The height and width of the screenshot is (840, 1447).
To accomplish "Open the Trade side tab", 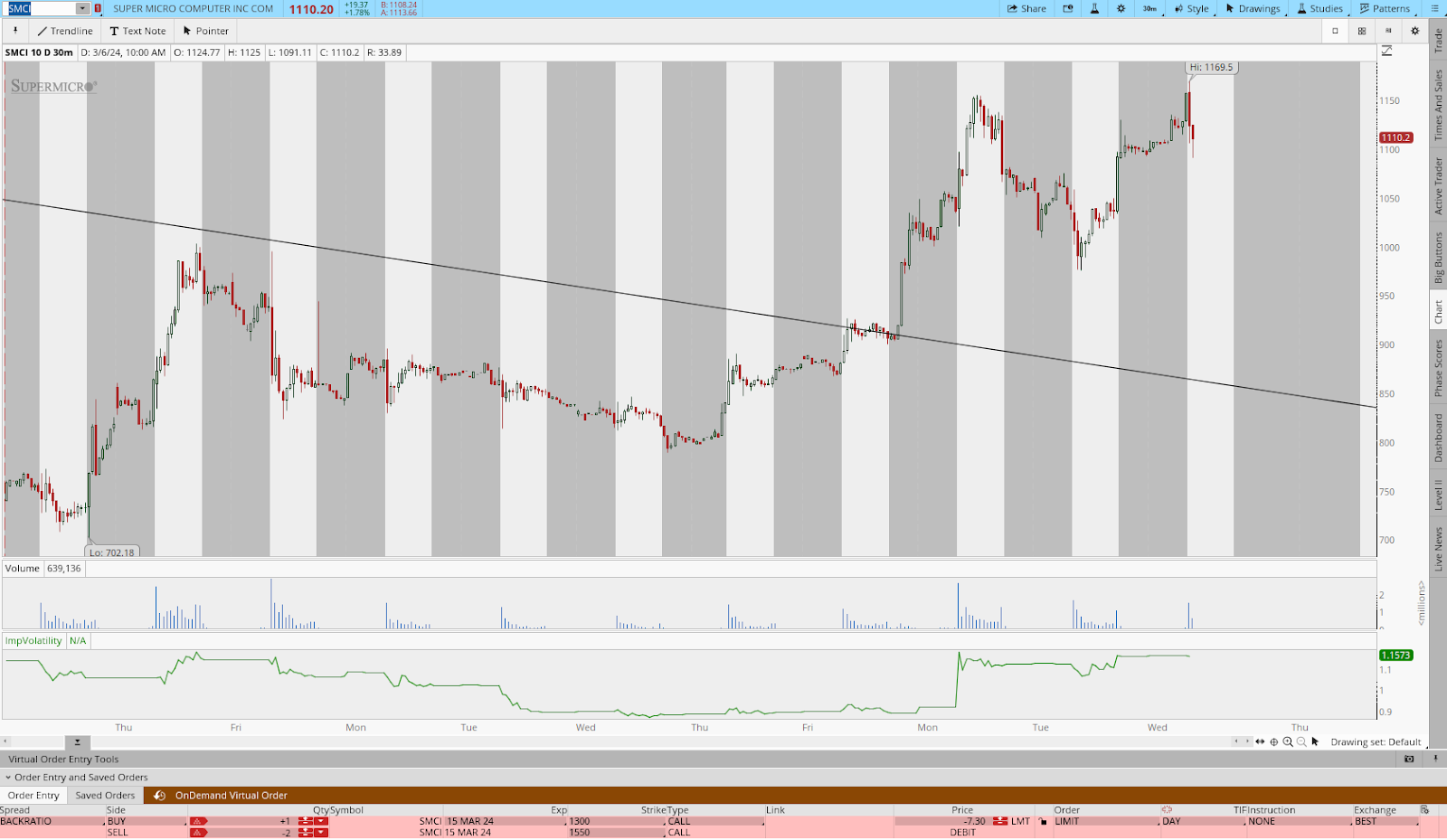I will (1438, 40).
